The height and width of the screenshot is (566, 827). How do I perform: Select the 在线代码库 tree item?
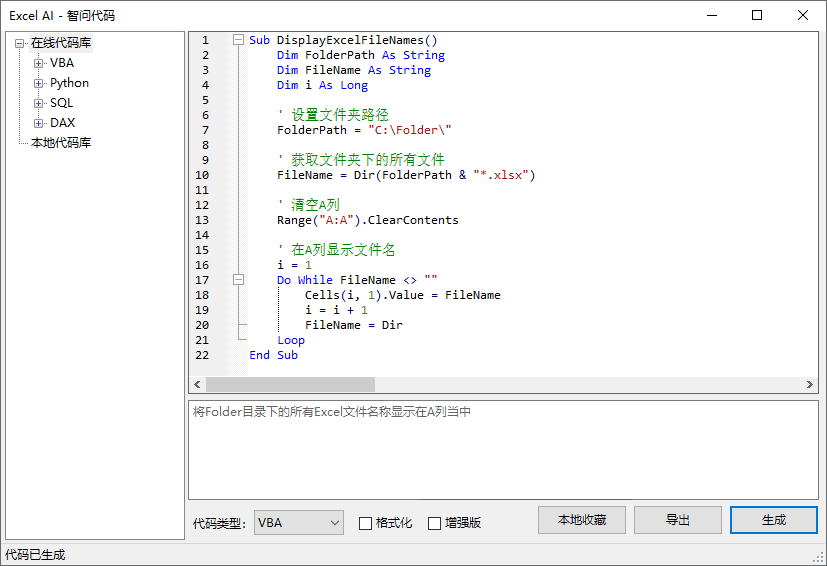pos(61,43)
